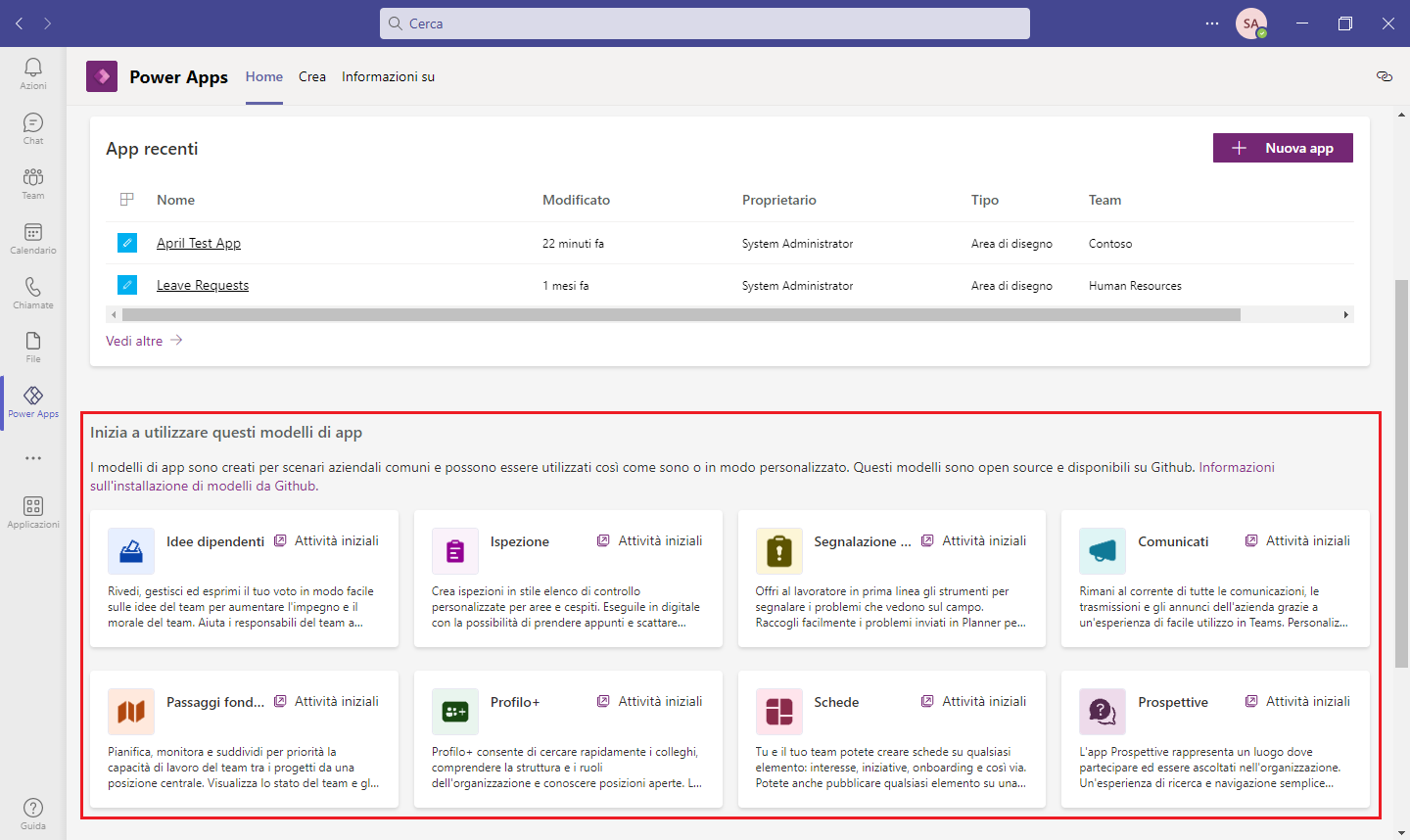Click the Power Apps logo icon

pos(102,76)
